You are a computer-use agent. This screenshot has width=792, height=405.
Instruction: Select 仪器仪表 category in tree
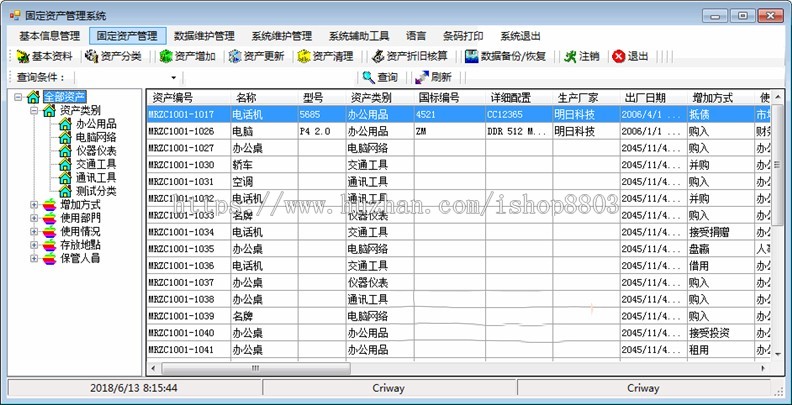pos(96,150)
